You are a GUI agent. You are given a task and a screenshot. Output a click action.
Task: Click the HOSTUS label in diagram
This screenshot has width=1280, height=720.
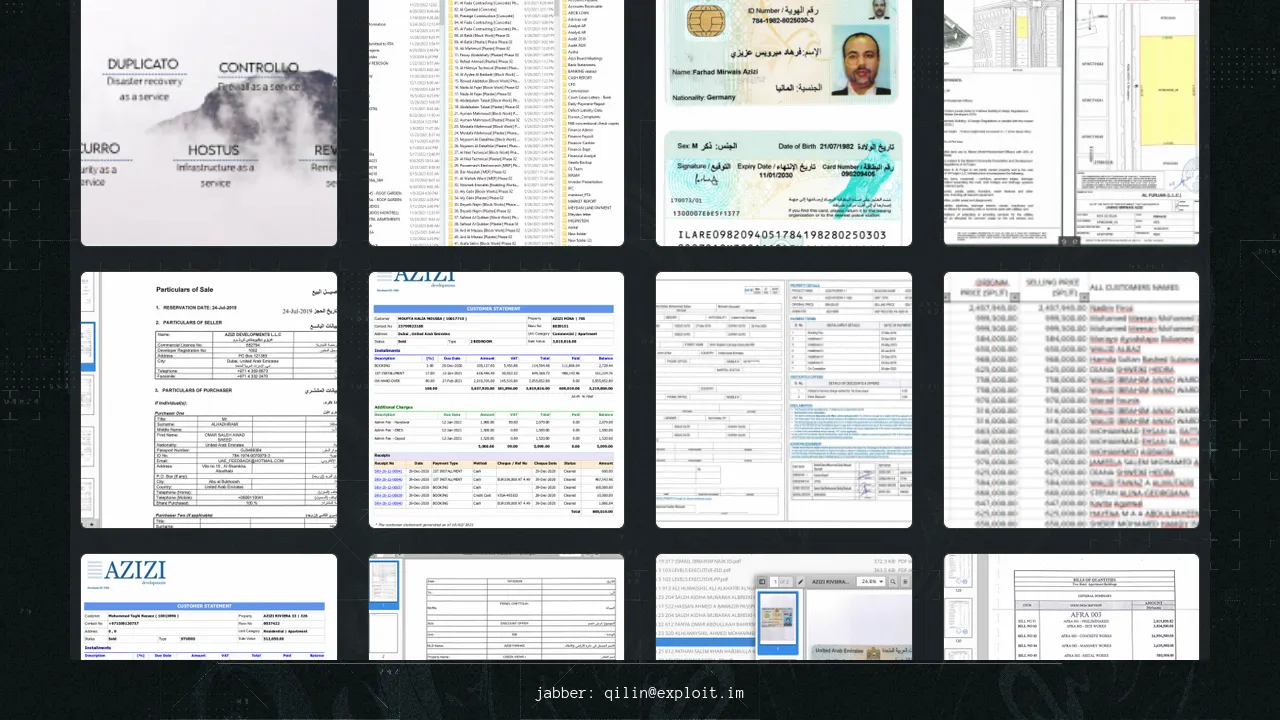tap(214, 150)
